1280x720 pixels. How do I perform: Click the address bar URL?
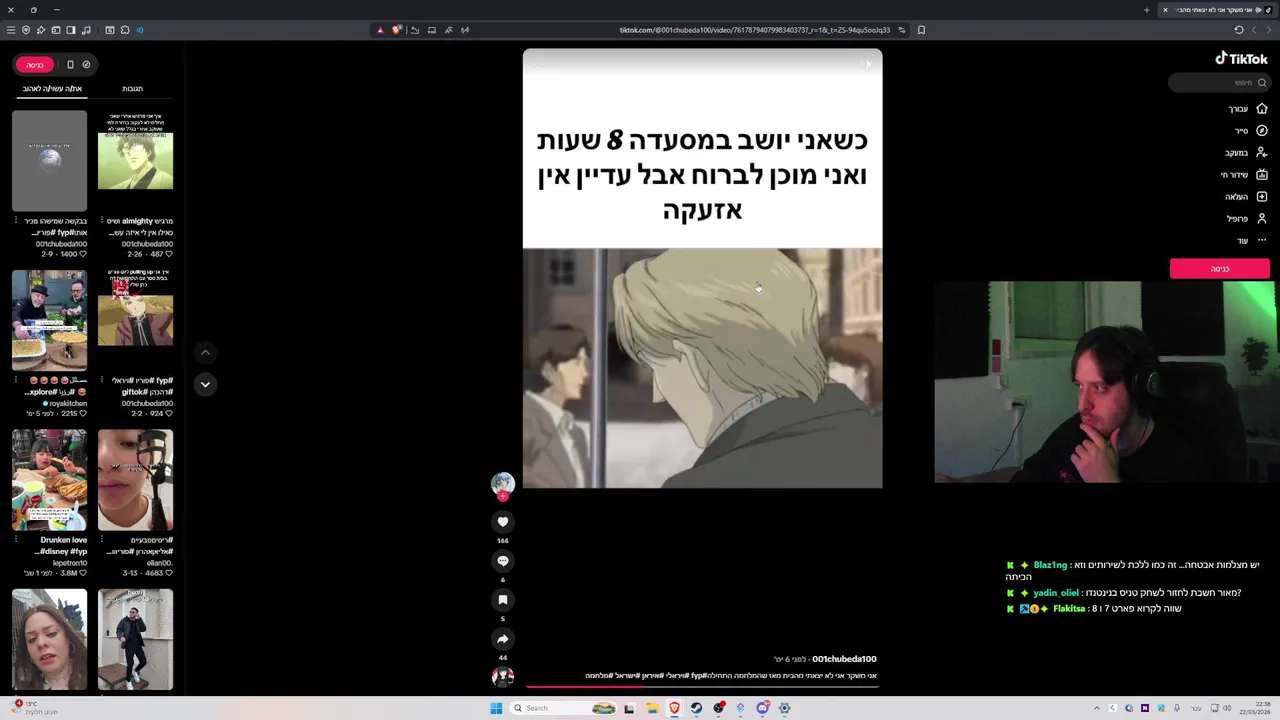coord(754,30)
